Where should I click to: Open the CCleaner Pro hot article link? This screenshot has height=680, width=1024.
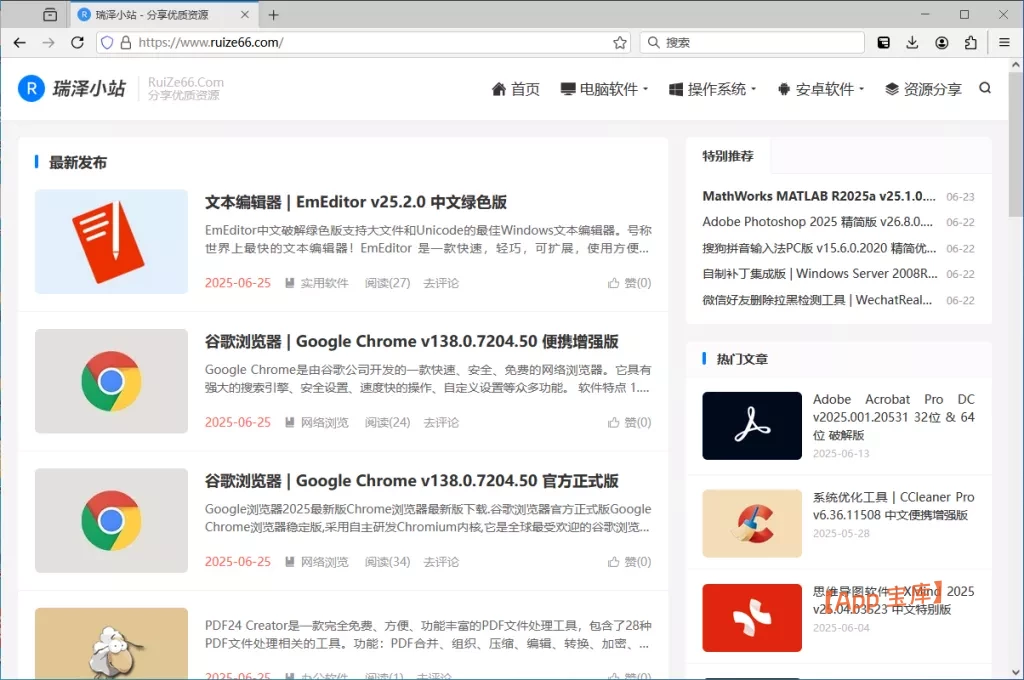point(893,505)
